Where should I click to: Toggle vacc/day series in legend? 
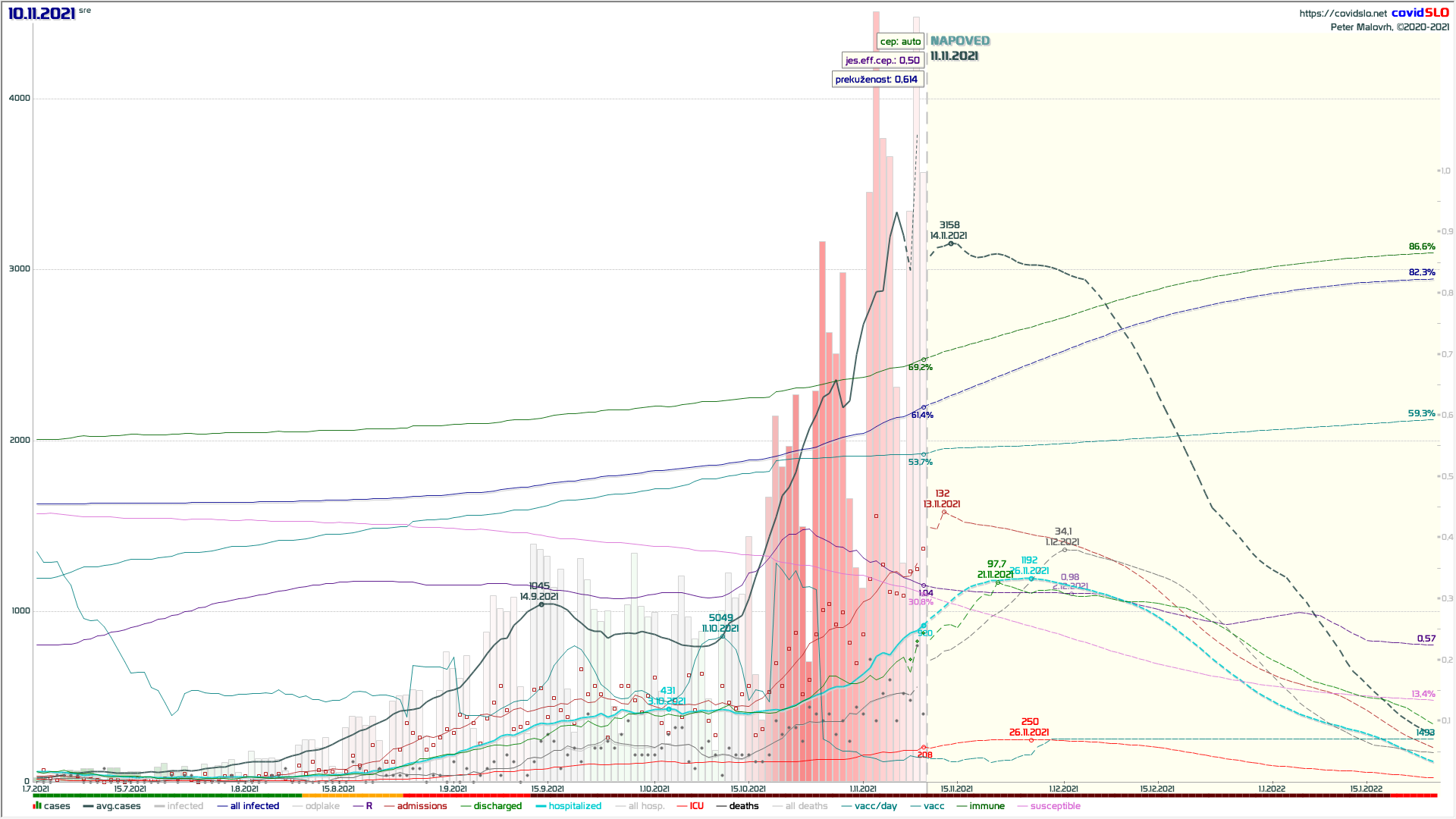(875, 806)
